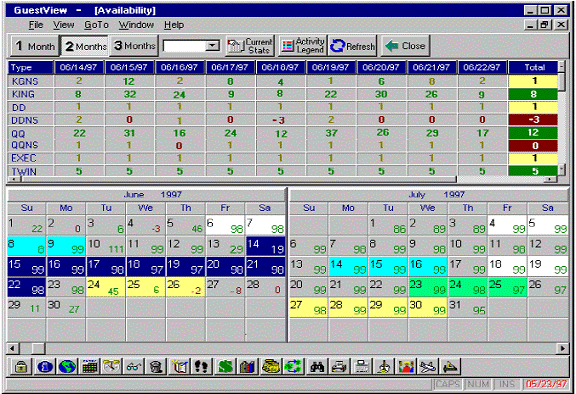Select July 23 green calendar cell
Screen dimensions: 576x394
pyautogui.click(x=428, y=287)
